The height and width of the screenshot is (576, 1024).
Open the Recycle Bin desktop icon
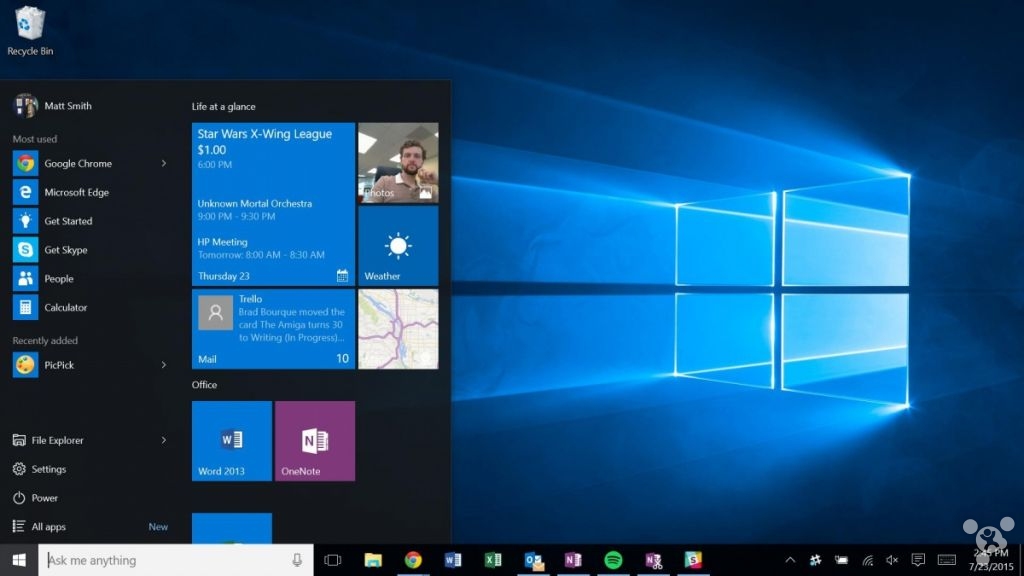click(x=30, y=31)
